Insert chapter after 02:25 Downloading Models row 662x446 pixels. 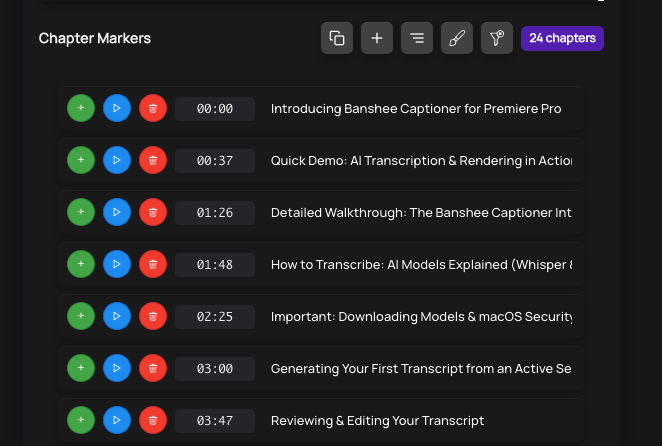point(81,316)
